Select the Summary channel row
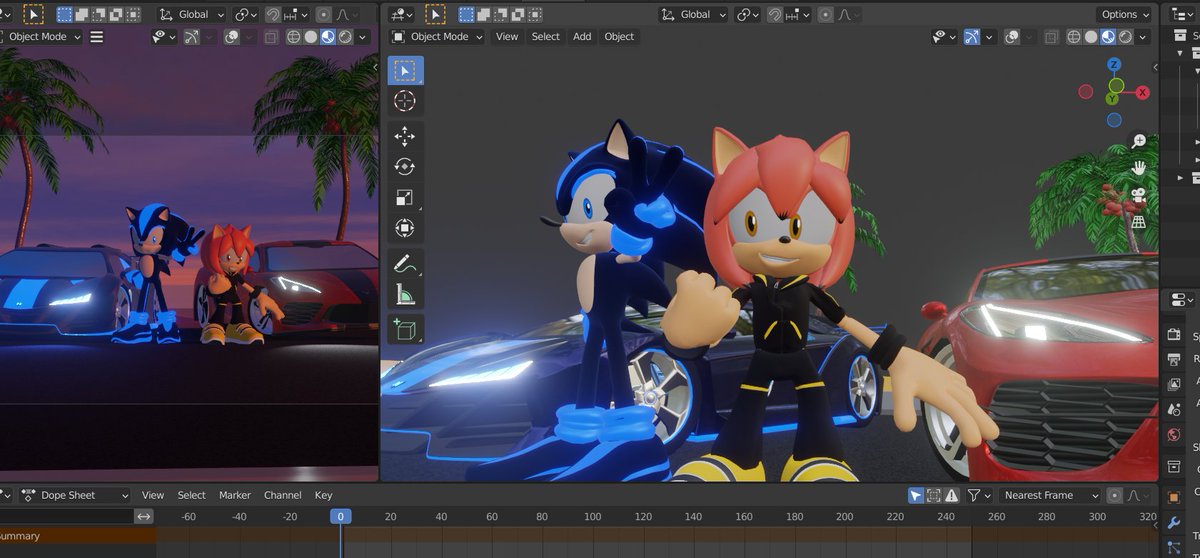Screen dimensions: 1200x558 click(x=78, y=536)
